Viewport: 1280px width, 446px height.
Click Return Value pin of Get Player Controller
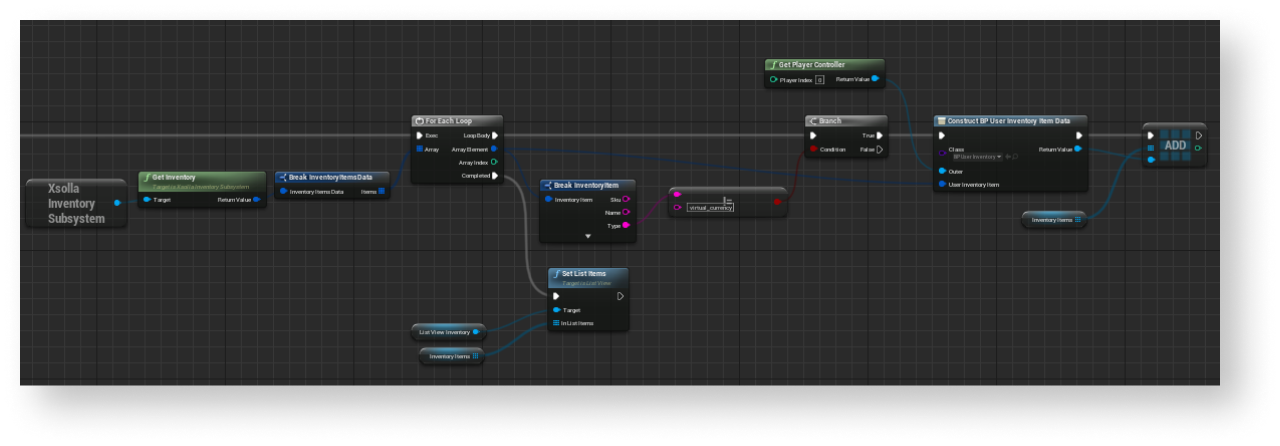(876, 79)
